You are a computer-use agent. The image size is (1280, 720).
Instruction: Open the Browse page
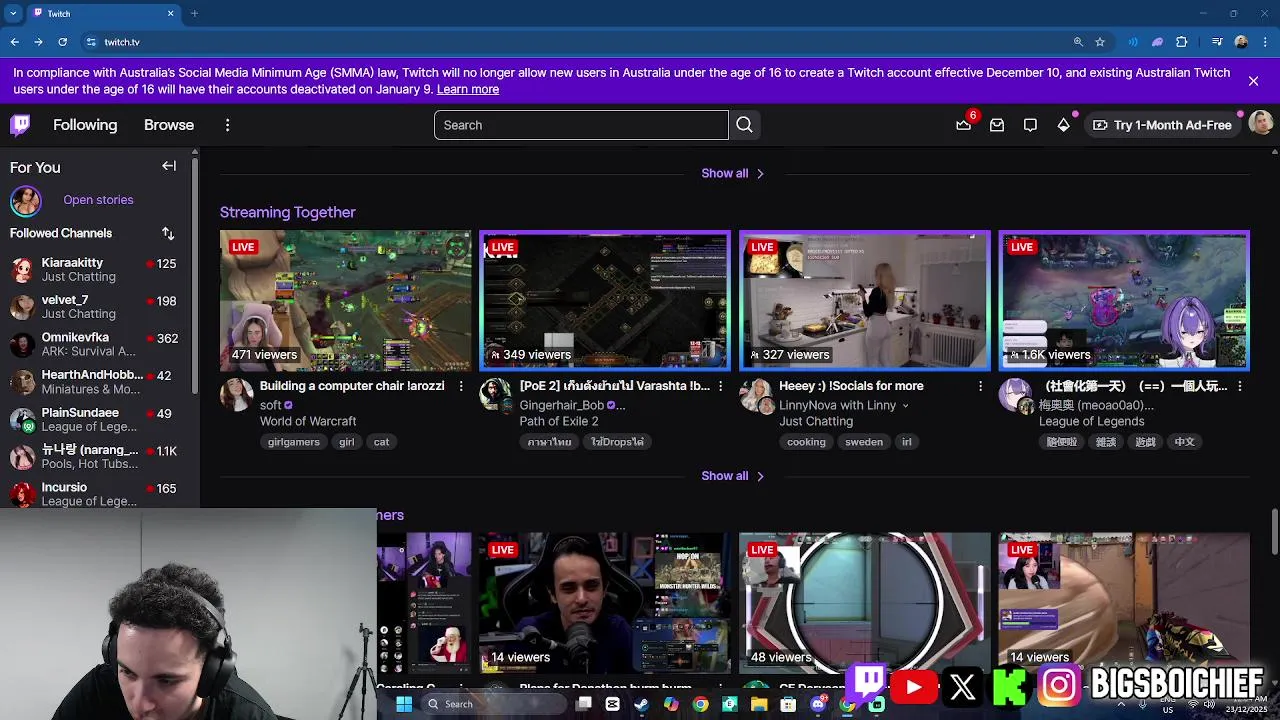tap(169, 125)
